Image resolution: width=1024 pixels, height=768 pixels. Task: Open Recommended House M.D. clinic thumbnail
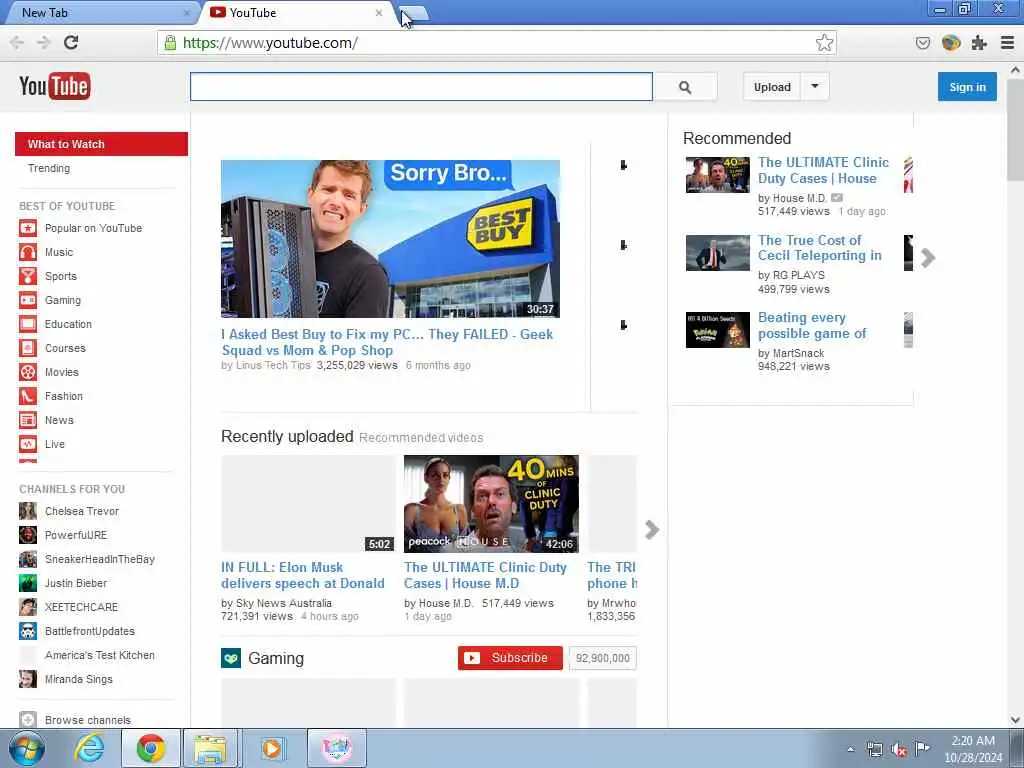click(717, 175)
